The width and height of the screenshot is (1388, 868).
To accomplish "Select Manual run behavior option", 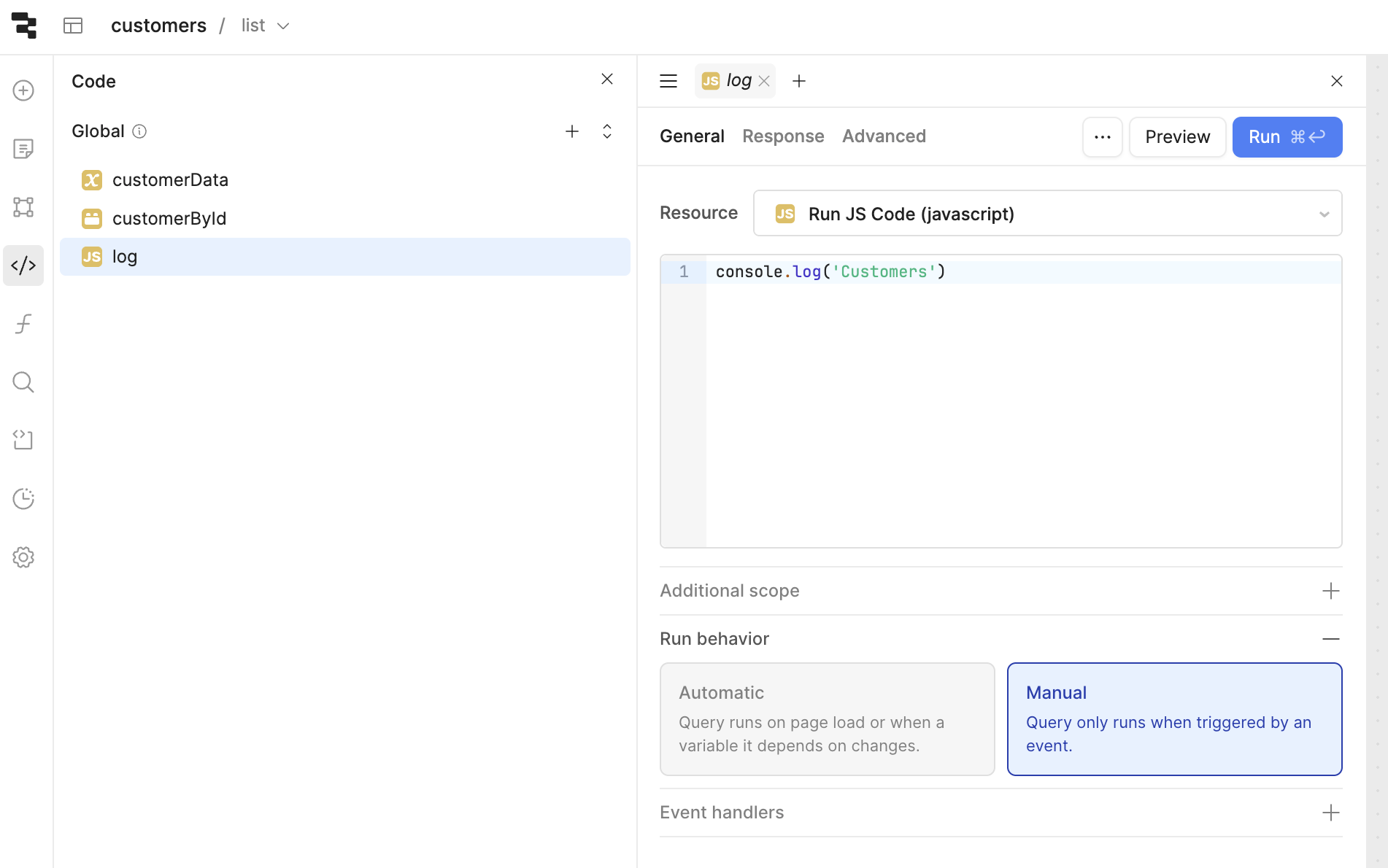I will pos(1174,718).
